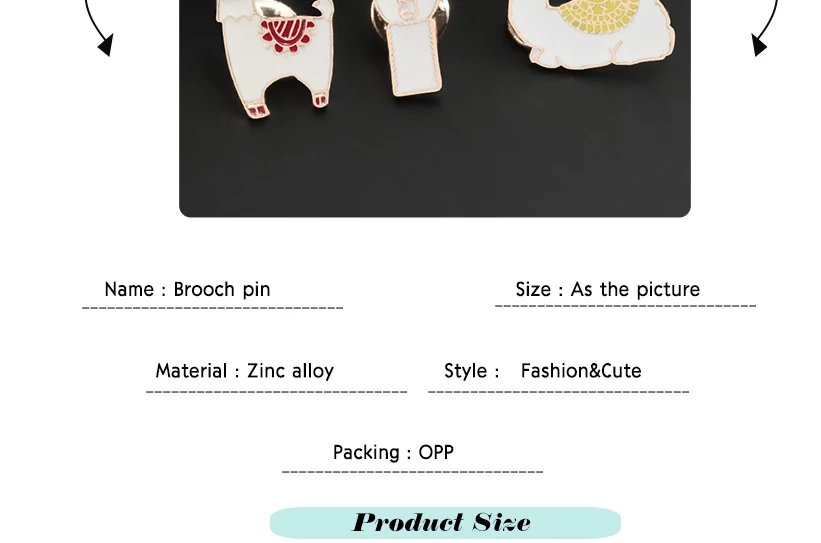Click the mint green color of the banner edge

285,523
